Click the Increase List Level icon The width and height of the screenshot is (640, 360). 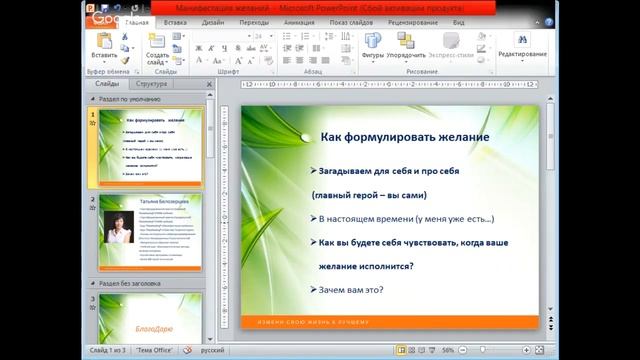pos(299,48)
